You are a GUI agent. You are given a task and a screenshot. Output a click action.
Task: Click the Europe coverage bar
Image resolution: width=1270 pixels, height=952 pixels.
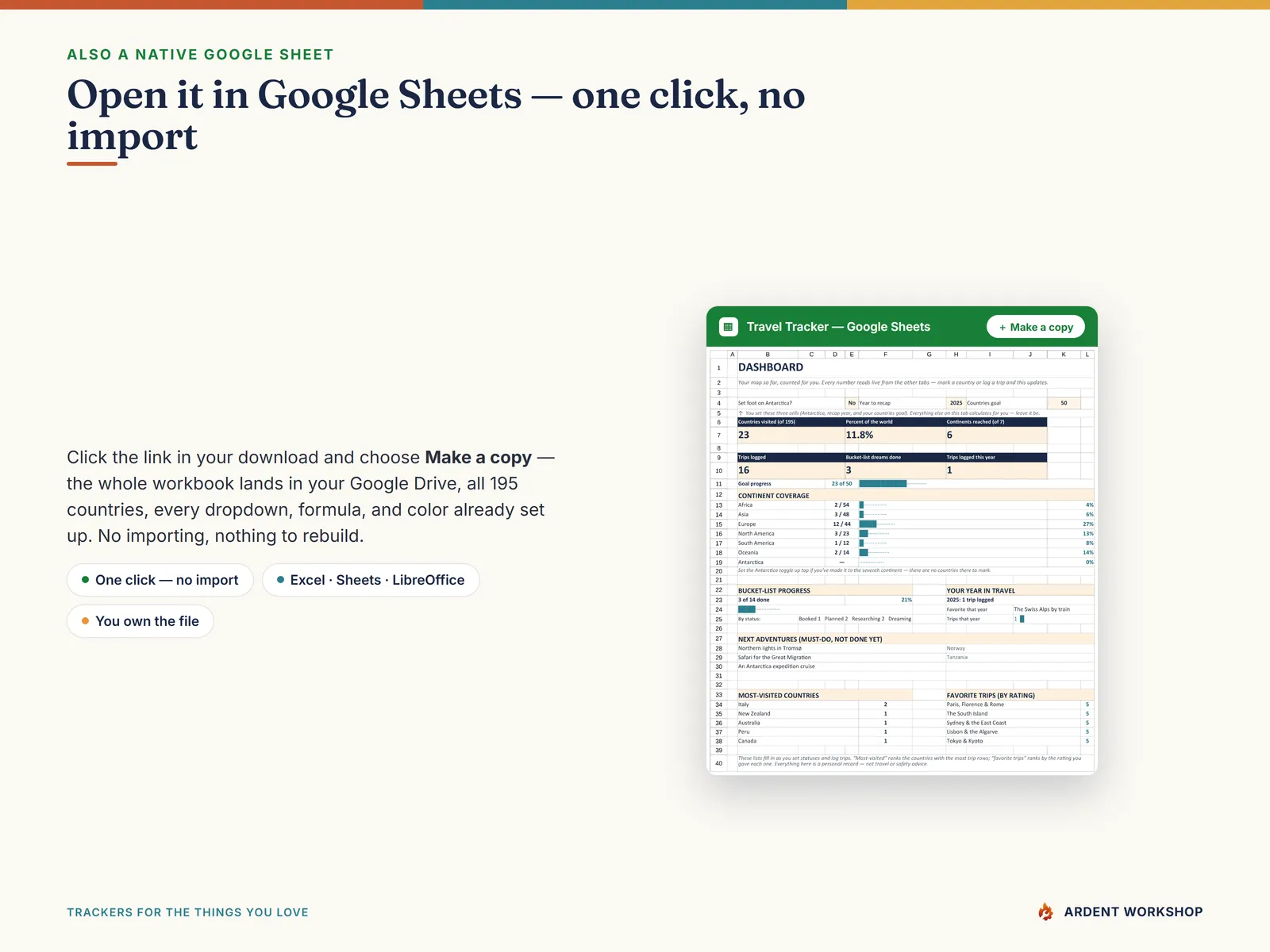pyautogui.click(x=868, y=524)
